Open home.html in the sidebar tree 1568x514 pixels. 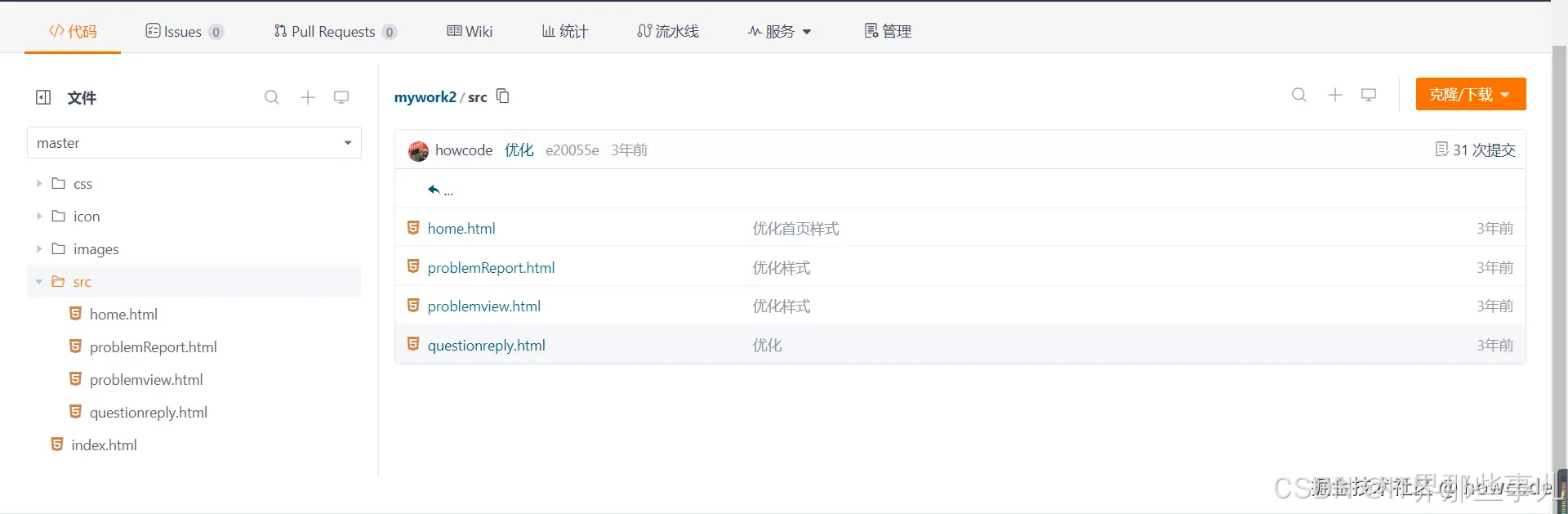tap(123, 315)
